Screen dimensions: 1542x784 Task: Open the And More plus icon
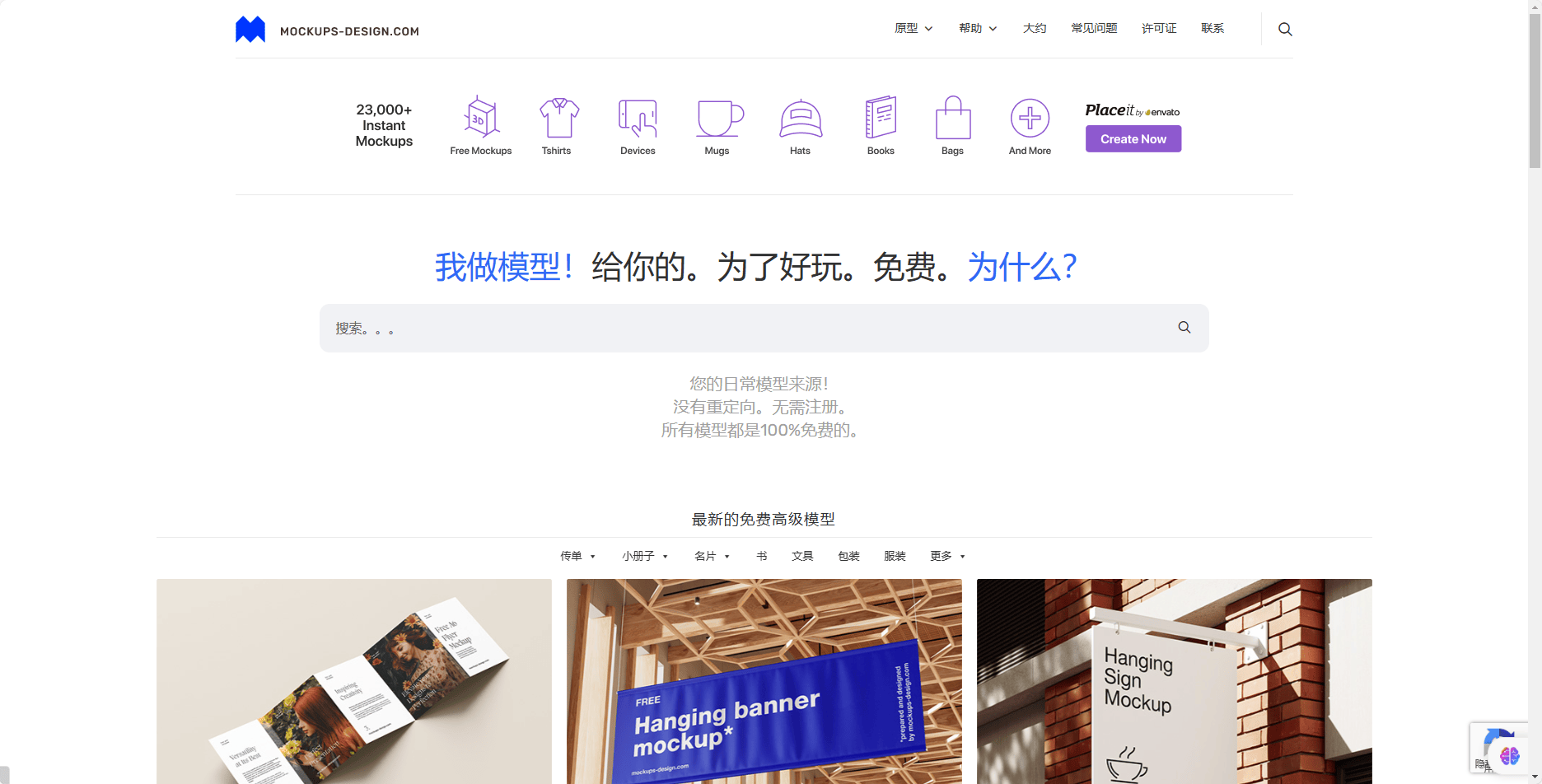pyautogui.click(x=1030, y=119)
